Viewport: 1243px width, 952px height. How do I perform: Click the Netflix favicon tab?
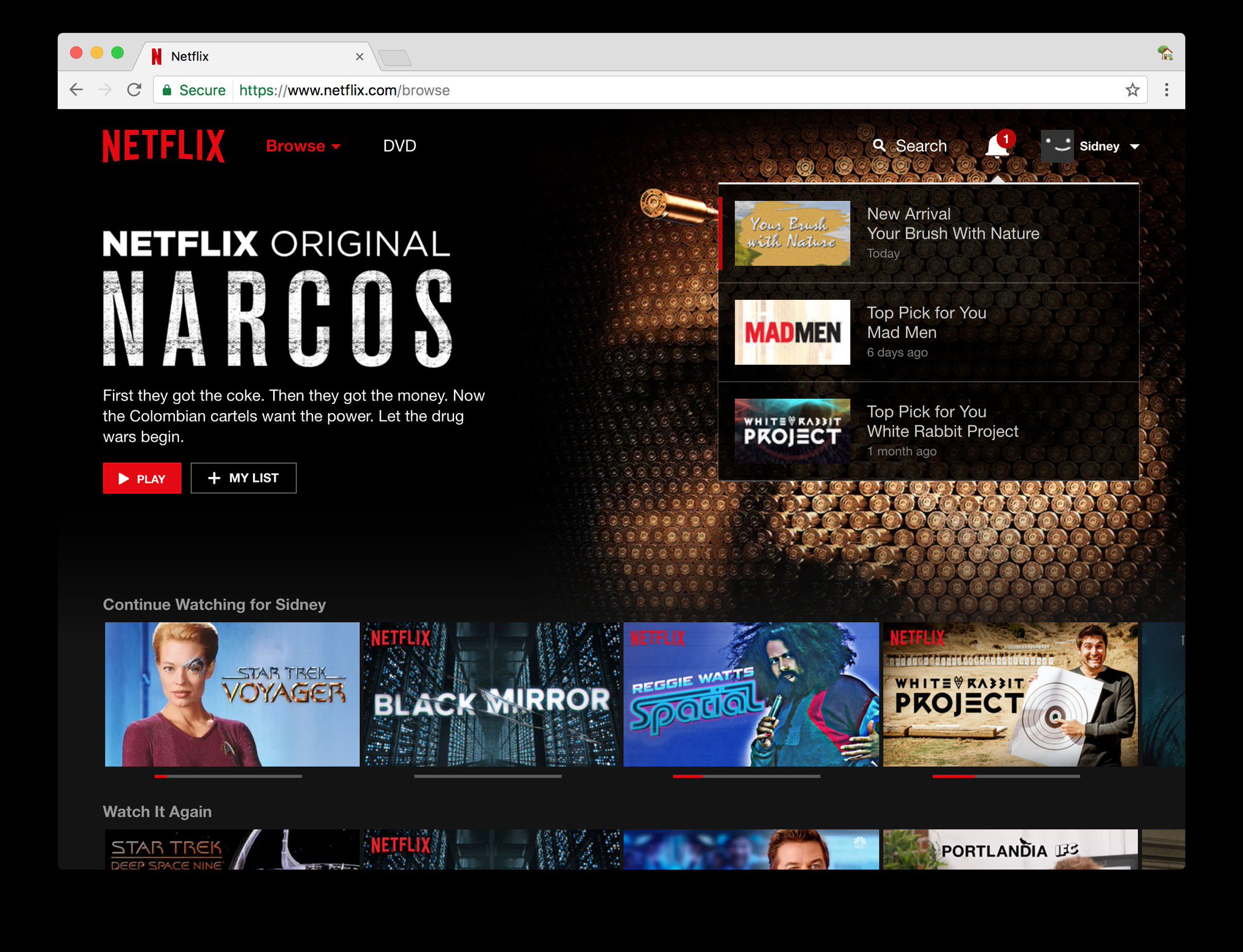pyautogui.click(x=157, y=56)
